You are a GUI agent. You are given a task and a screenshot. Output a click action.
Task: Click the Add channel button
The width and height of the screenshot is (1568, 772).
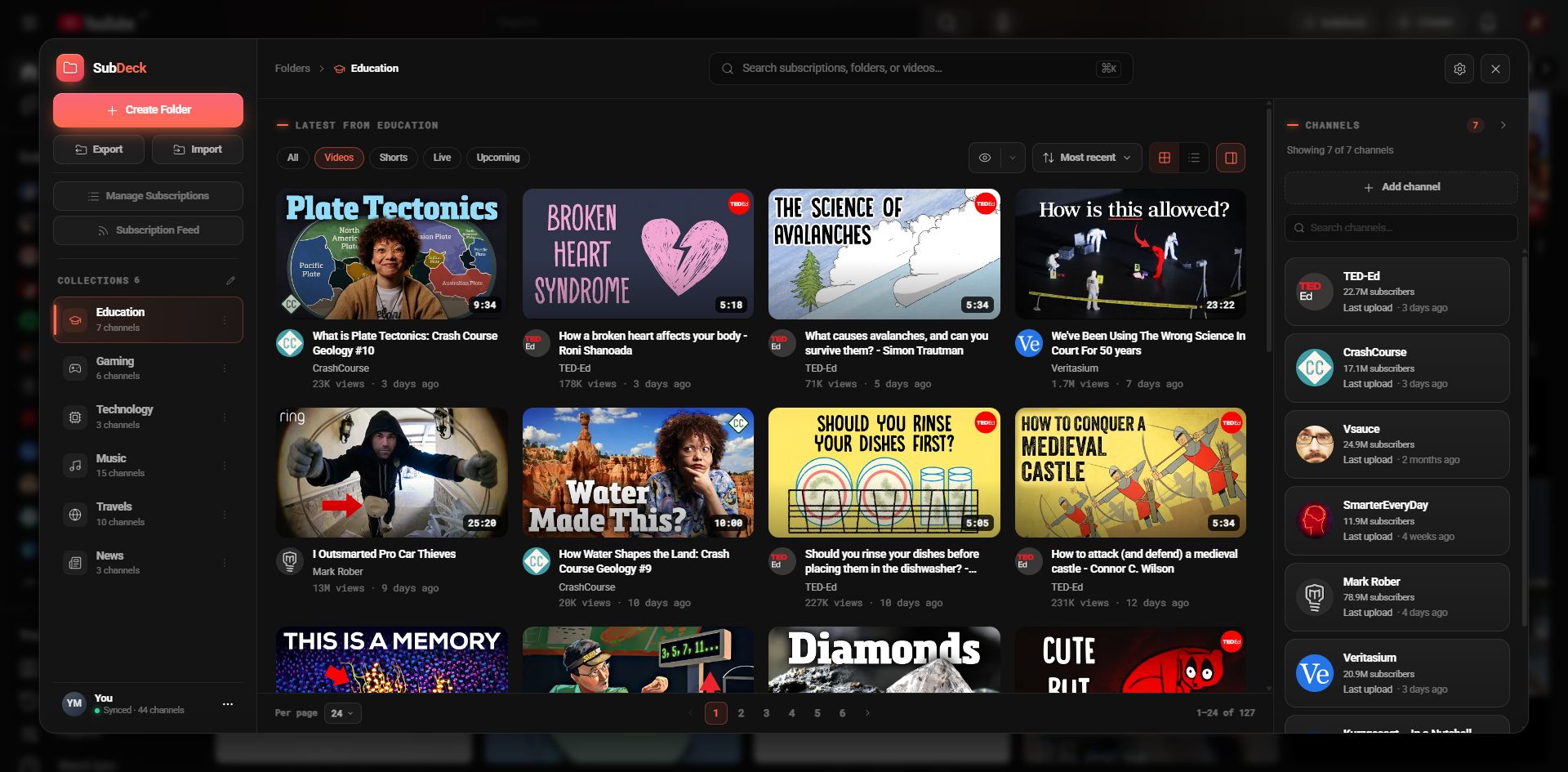coord(1401,188)
